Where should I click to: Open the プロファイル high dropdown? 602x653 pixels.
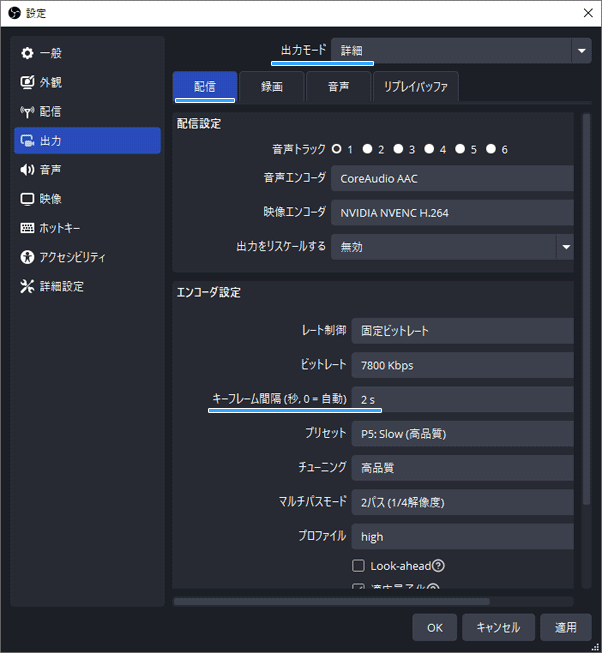pos(463,536)
